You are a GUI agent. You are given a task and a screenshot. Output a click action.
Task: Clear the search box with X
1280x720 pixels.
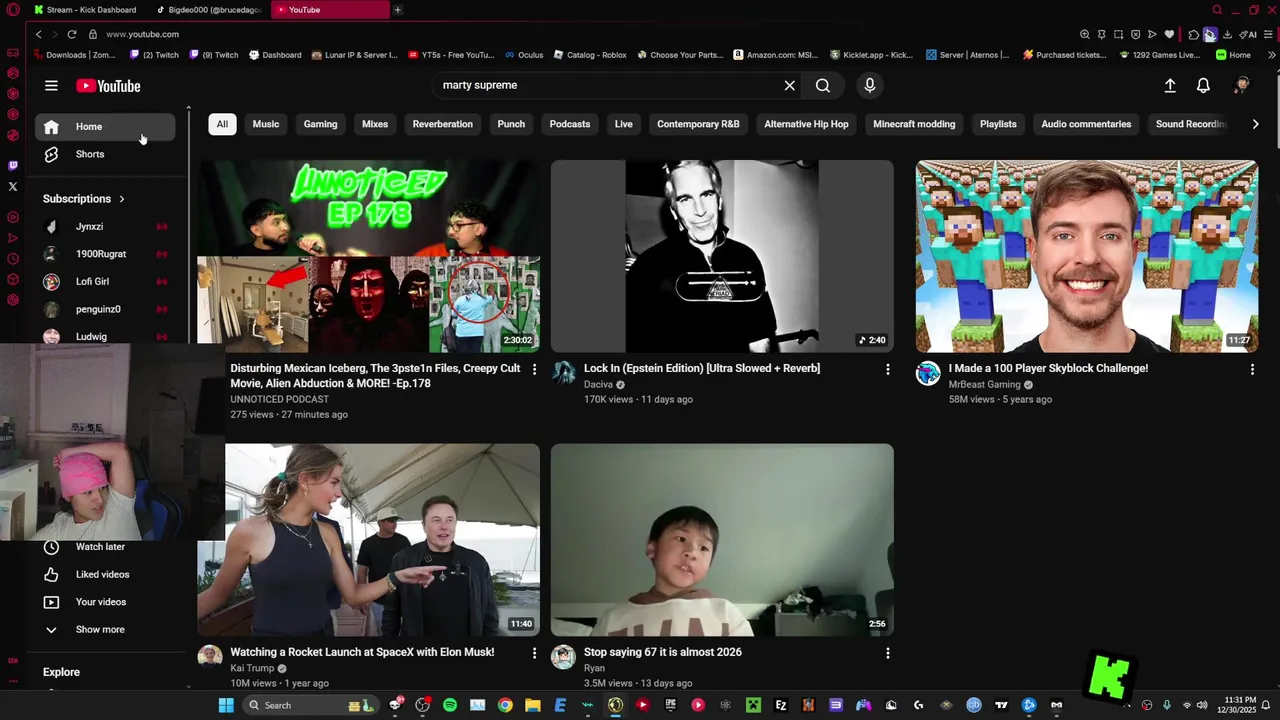(x=789, y=86)
